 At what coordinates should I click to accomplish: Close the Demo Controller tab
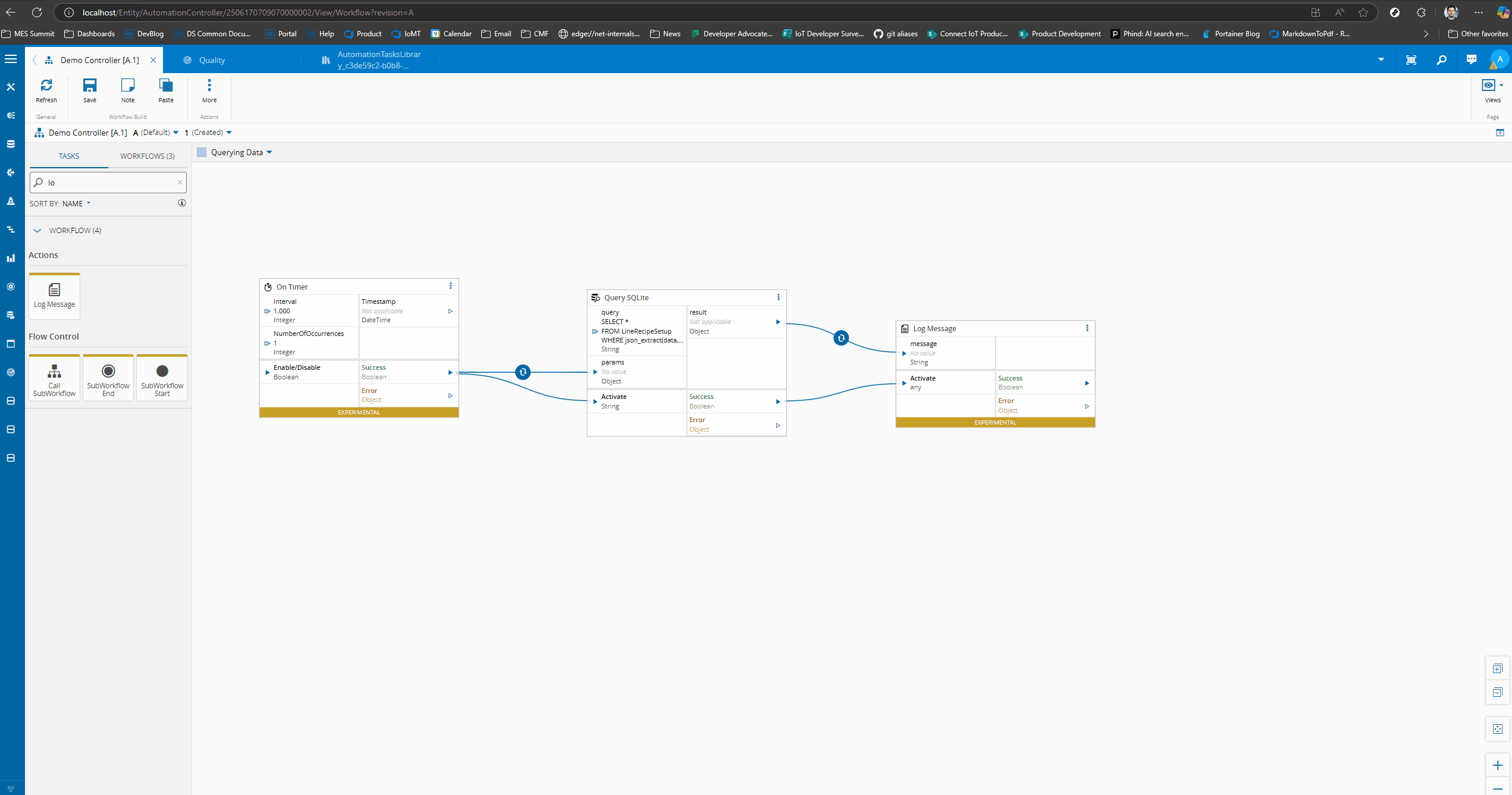coord(153,60)
